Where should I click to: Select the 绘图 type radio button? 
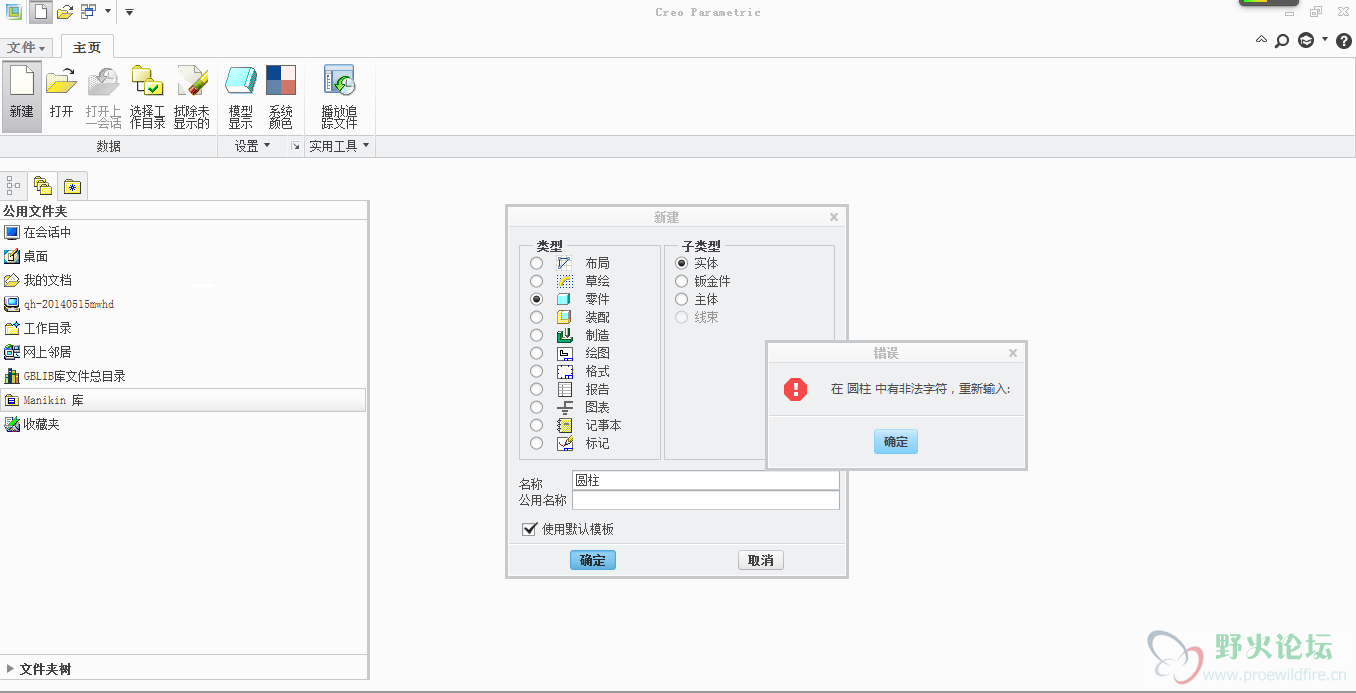tap(537, 353)
